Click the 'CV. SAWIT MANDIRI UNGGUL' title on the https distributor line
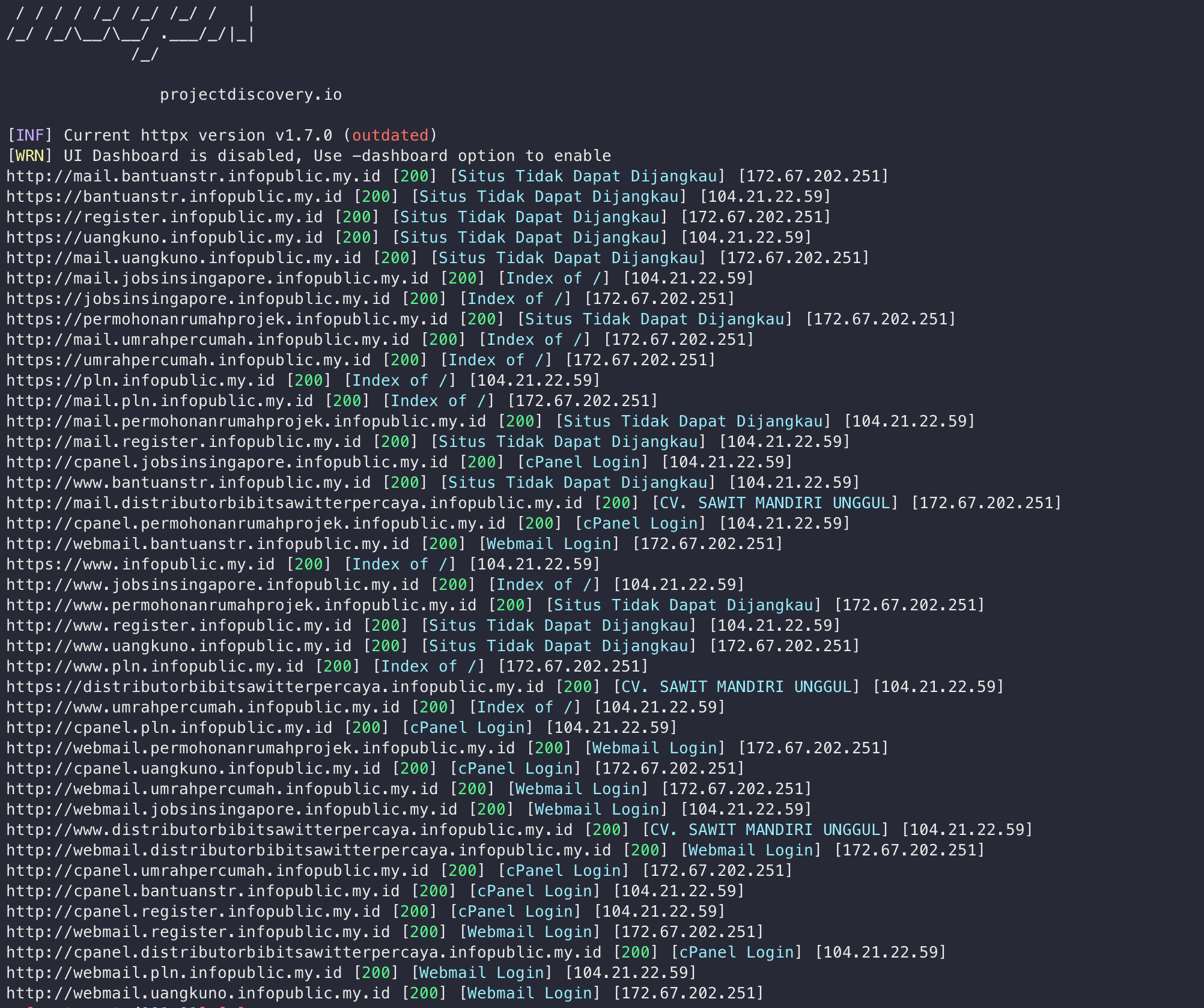This screenshot has height=1008, width=1204. pyautogui.click(x=737, y=687)
